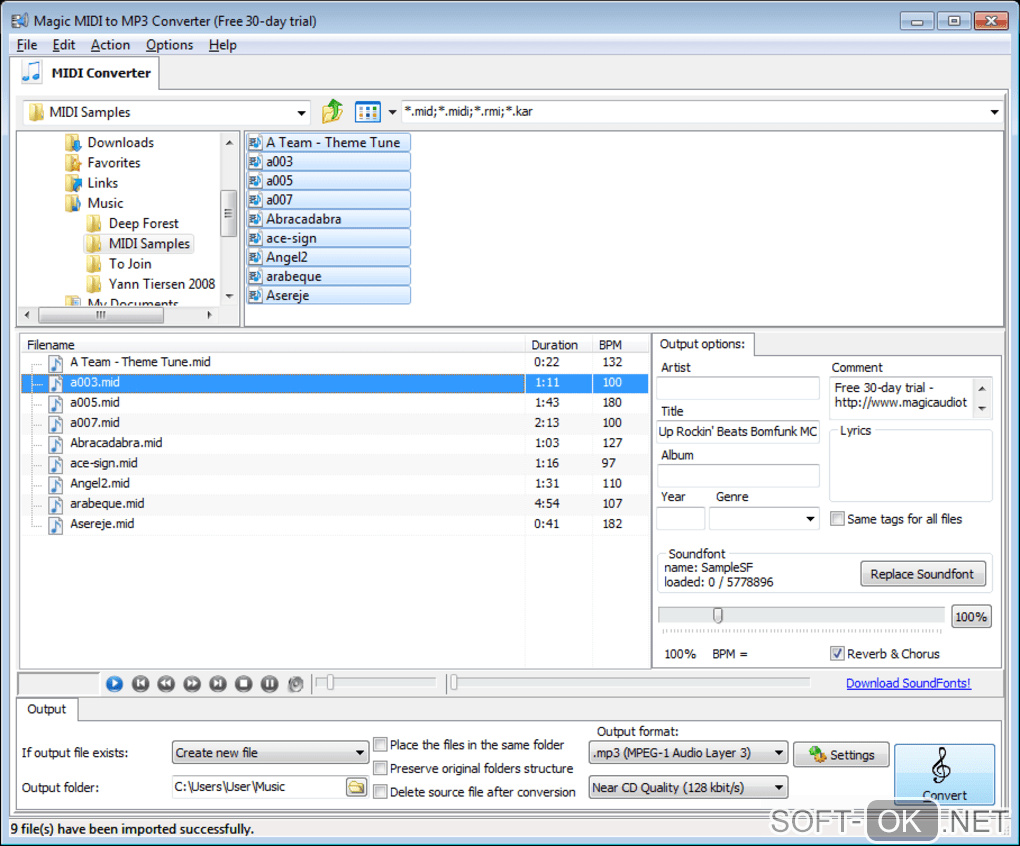
Task: Open the Genre dropdown
Action: (x=810, y=519)
